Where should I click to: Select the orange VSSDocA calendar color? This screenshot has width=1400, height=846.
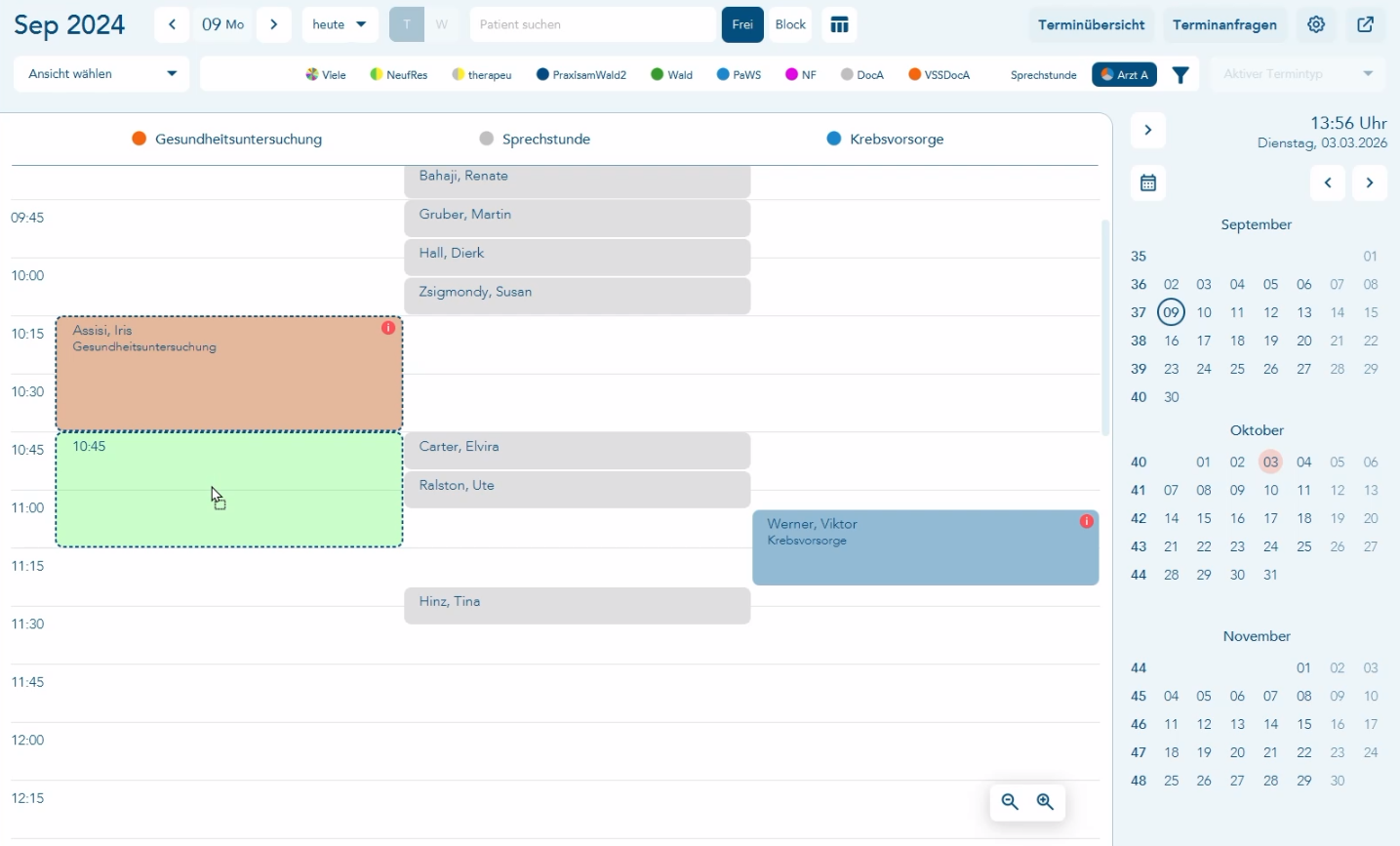click(x=915, y=74)
